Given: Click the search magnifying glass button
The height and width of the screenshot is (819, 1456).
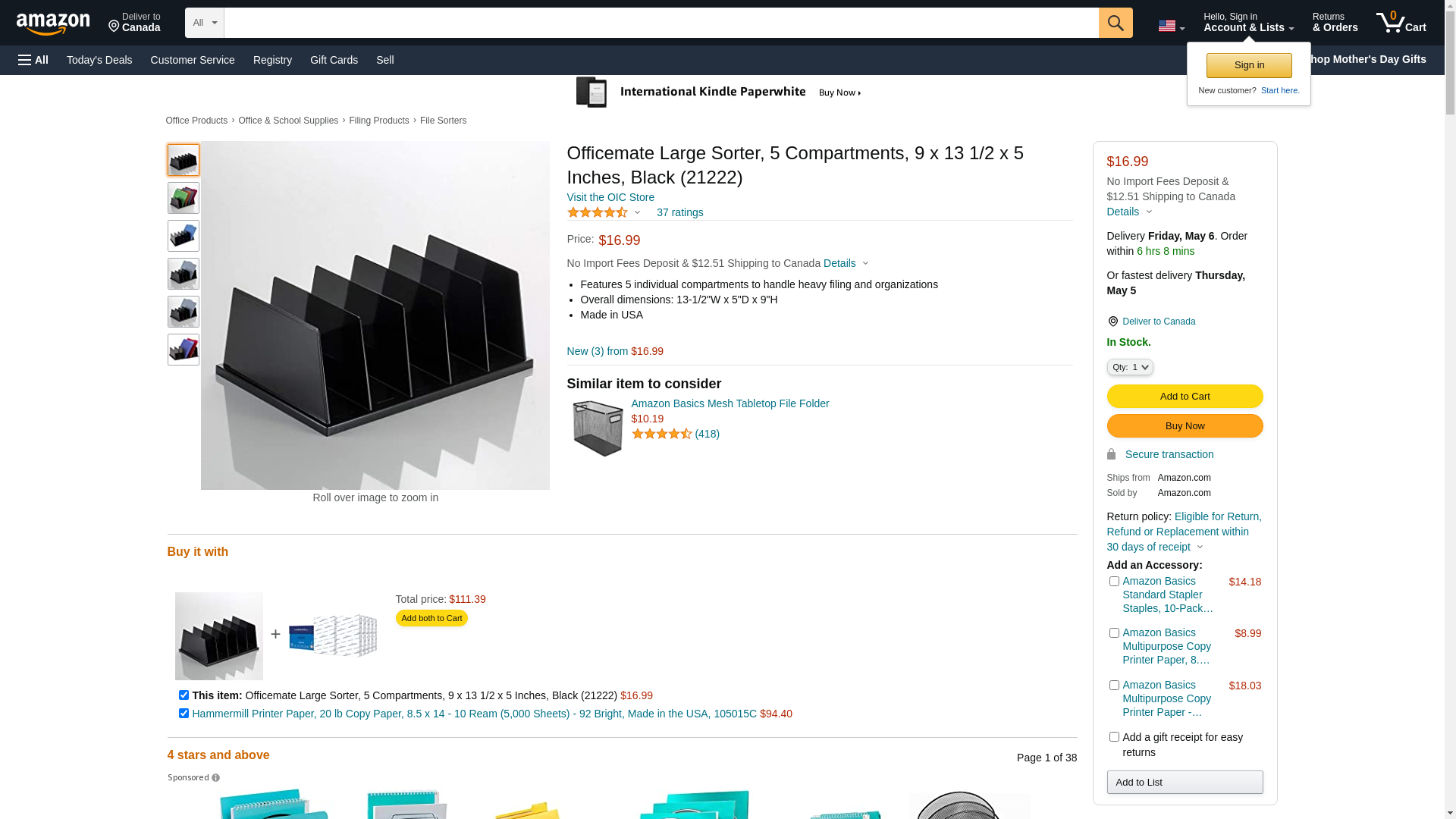Looking at the screenshot, I should [1115, 23].
